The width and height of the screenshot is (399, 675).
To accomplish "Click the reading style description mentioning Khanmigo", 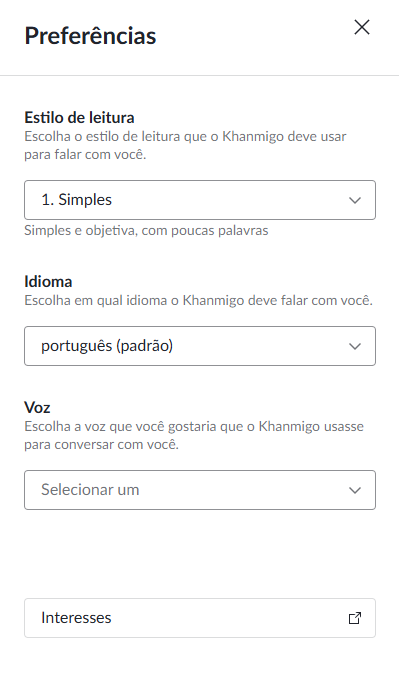I will coord(185,145).
